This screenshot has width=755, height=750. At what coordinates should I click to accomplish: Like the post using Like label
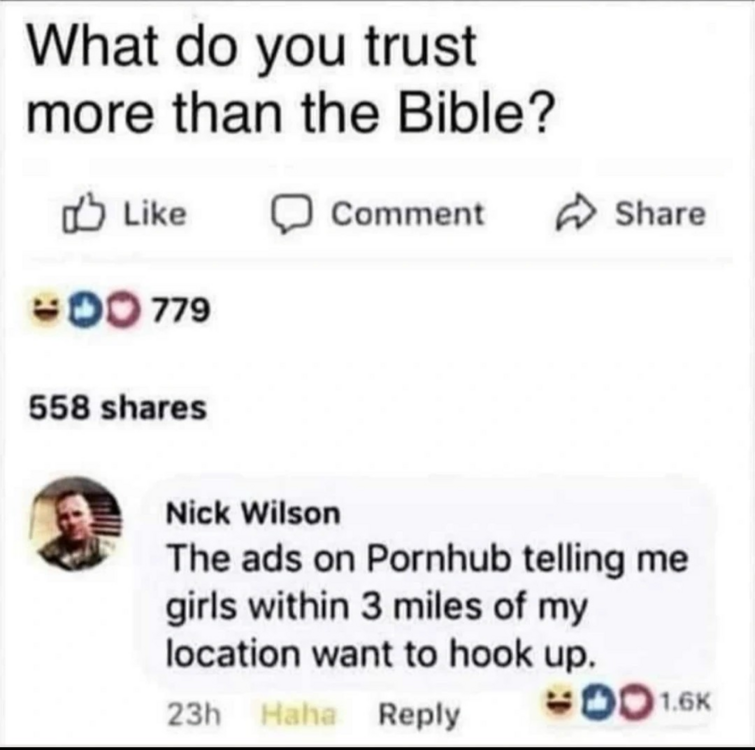pyautogui.click(x=155, y=214)
